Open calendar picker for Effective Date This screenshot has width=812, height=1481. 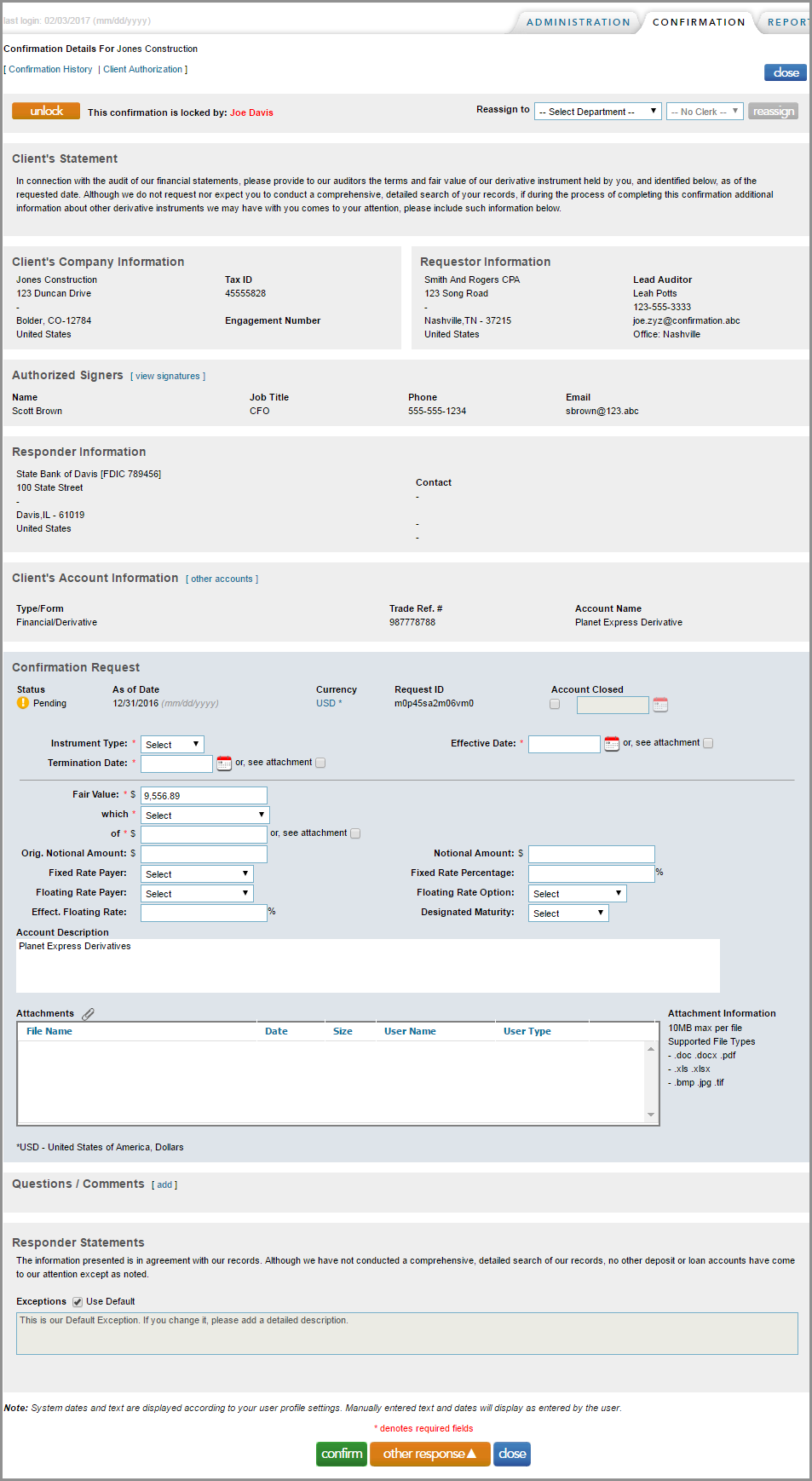point(611,744)
